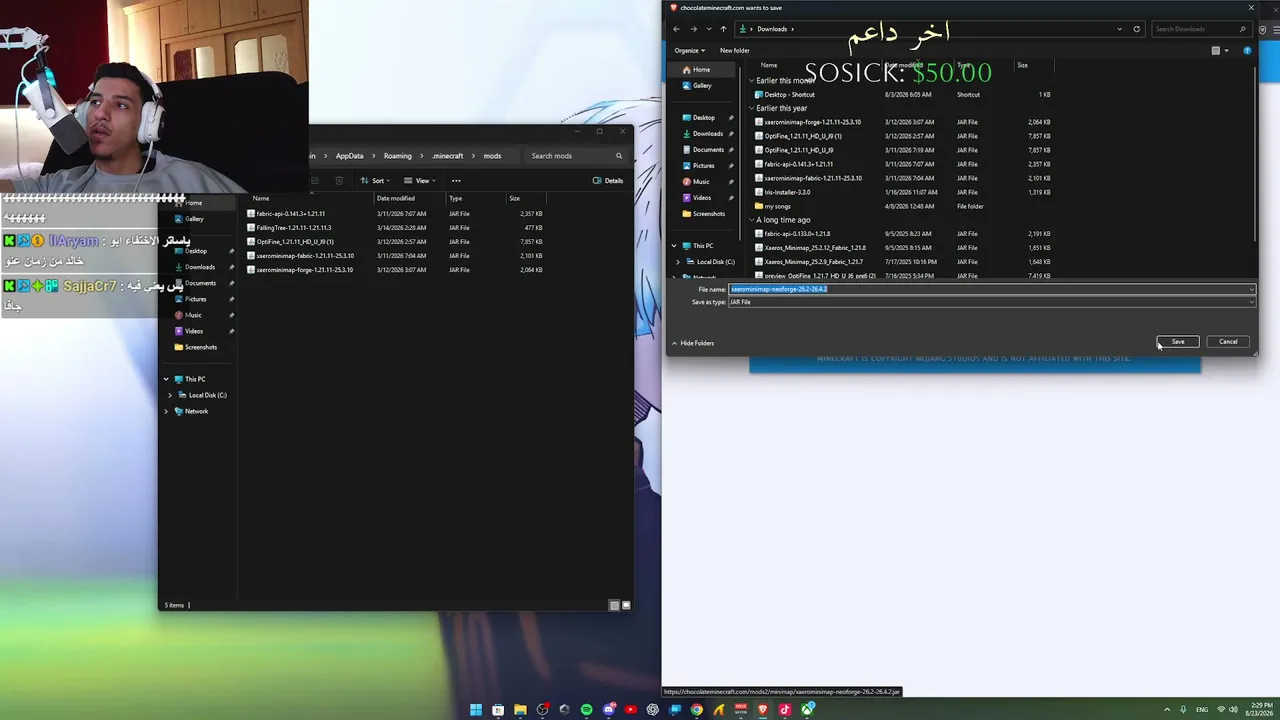The height and width of the screenshot is (720, 1280).
Task: Collapse the A long time ago group
Action: coord(752,220)
